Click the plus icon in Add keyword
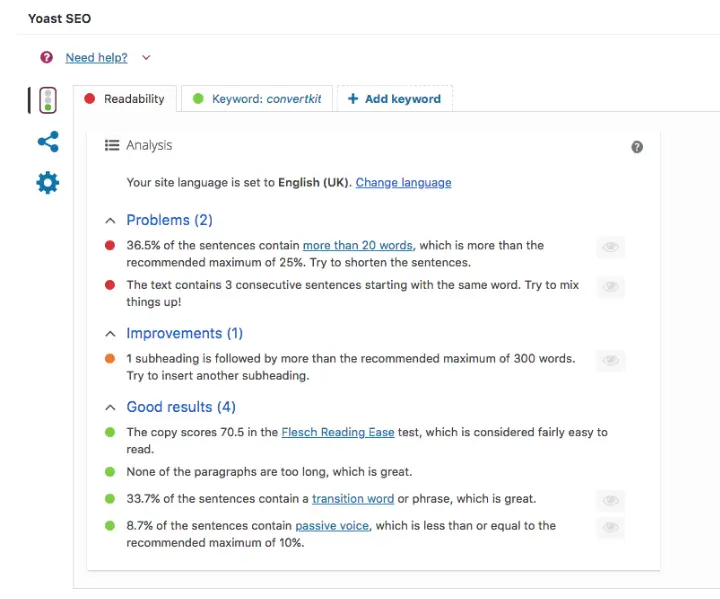 click(x=353, y=99)
